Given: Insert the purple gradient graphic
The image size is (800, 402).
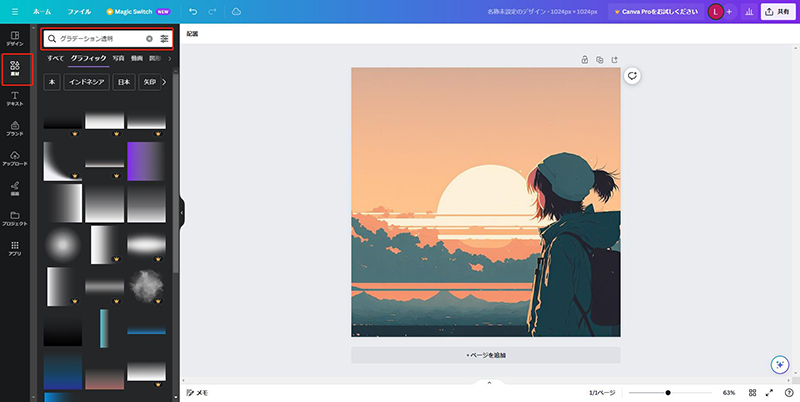Looking at the screenshot, I should [146, 161].
